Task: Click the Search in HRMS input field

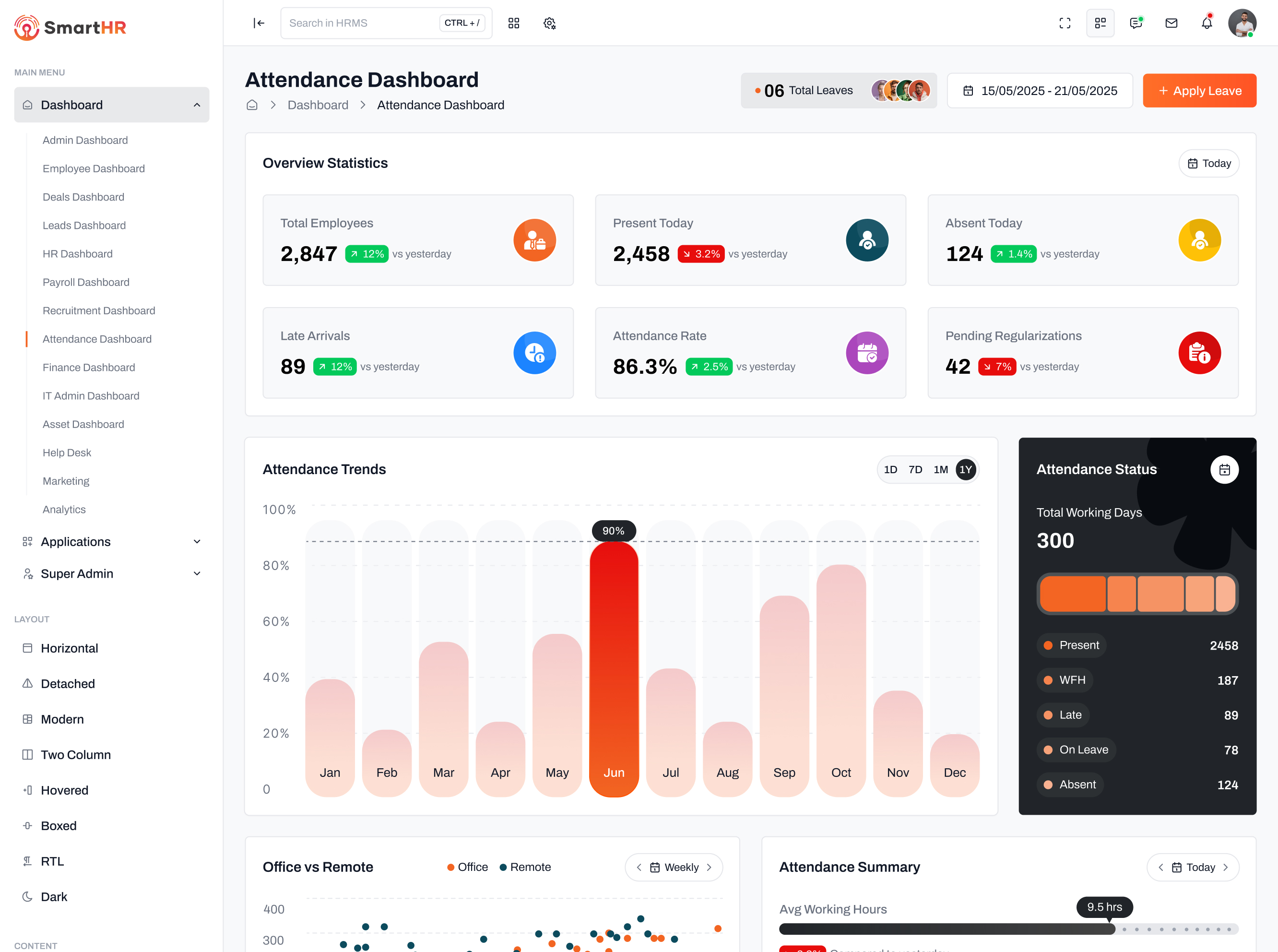Action: 357,23
